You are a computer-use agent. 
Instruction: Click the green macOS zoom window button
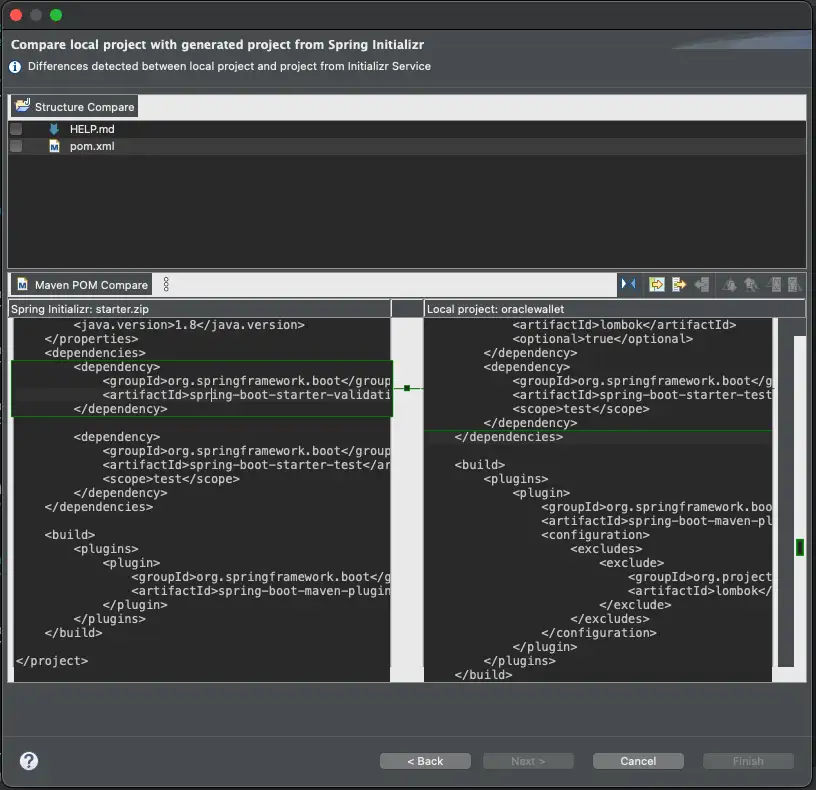tap(56, 15)
